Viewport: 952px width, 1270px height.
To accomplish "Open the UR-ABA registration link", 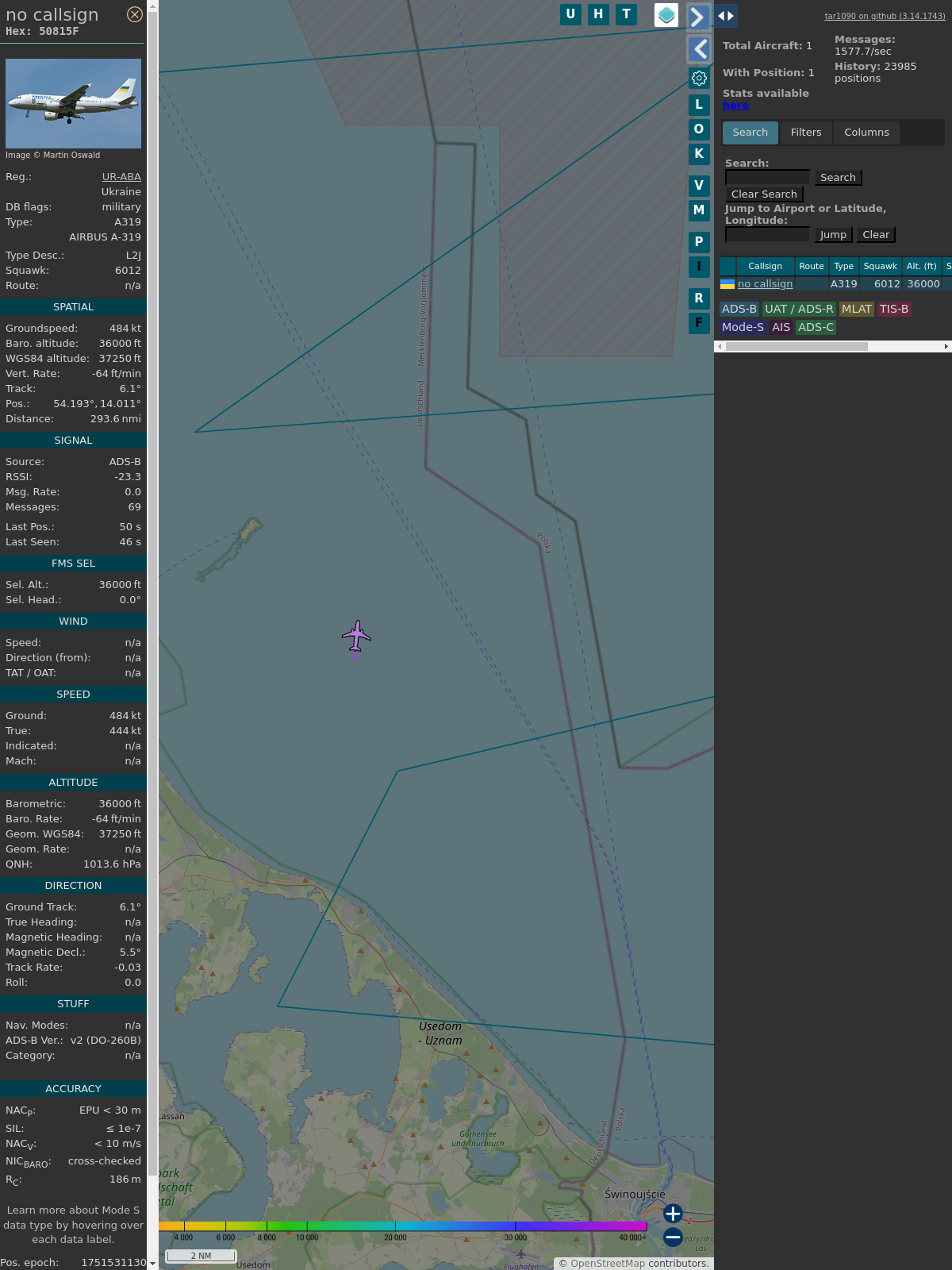I will (x=121, y=177).
